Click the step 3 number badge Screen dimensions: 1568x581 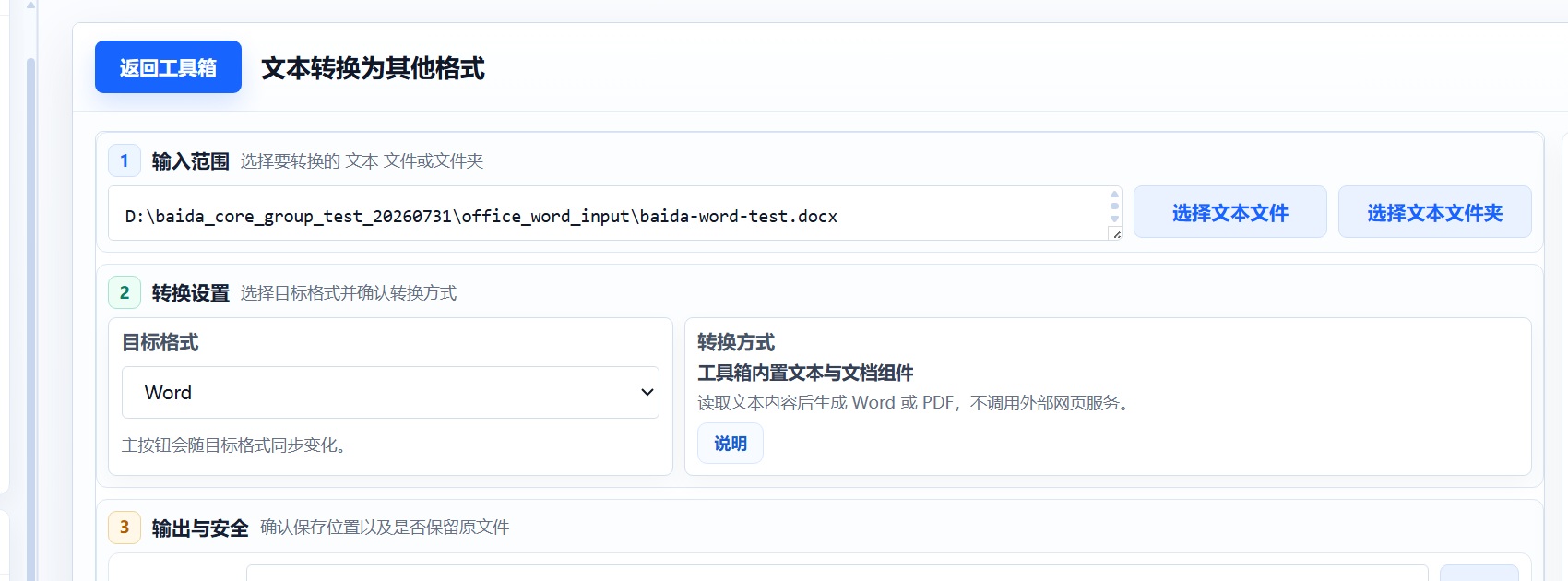[125, 527]
